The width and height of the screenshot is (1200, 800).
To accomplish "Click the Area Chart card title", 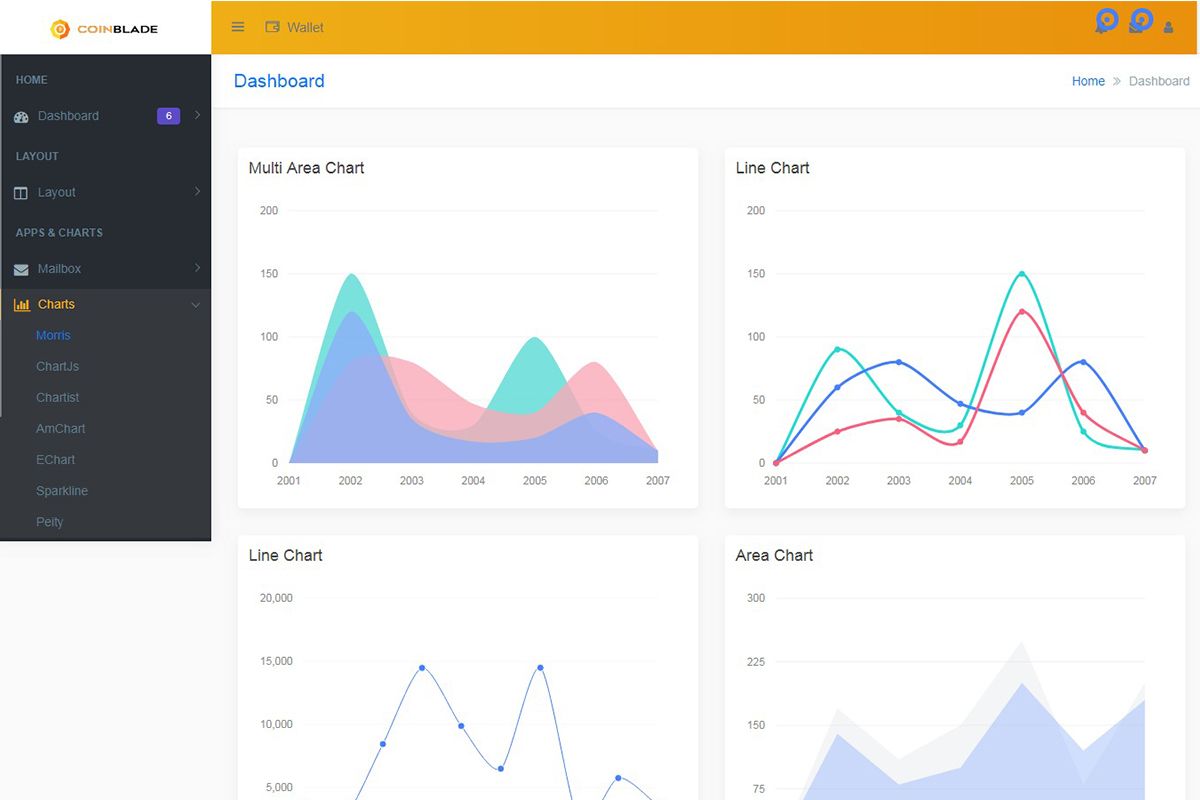I will pyautogui.click(x=774, y=555).
